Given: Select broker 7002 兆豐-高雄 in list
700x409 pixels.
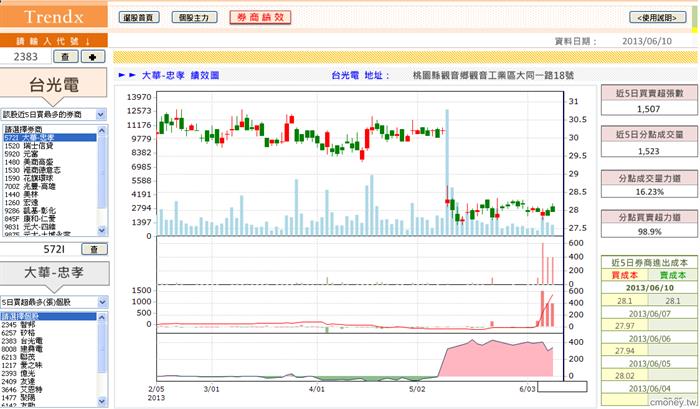Looking at the screenshot, I should click(x=50, y=186).
